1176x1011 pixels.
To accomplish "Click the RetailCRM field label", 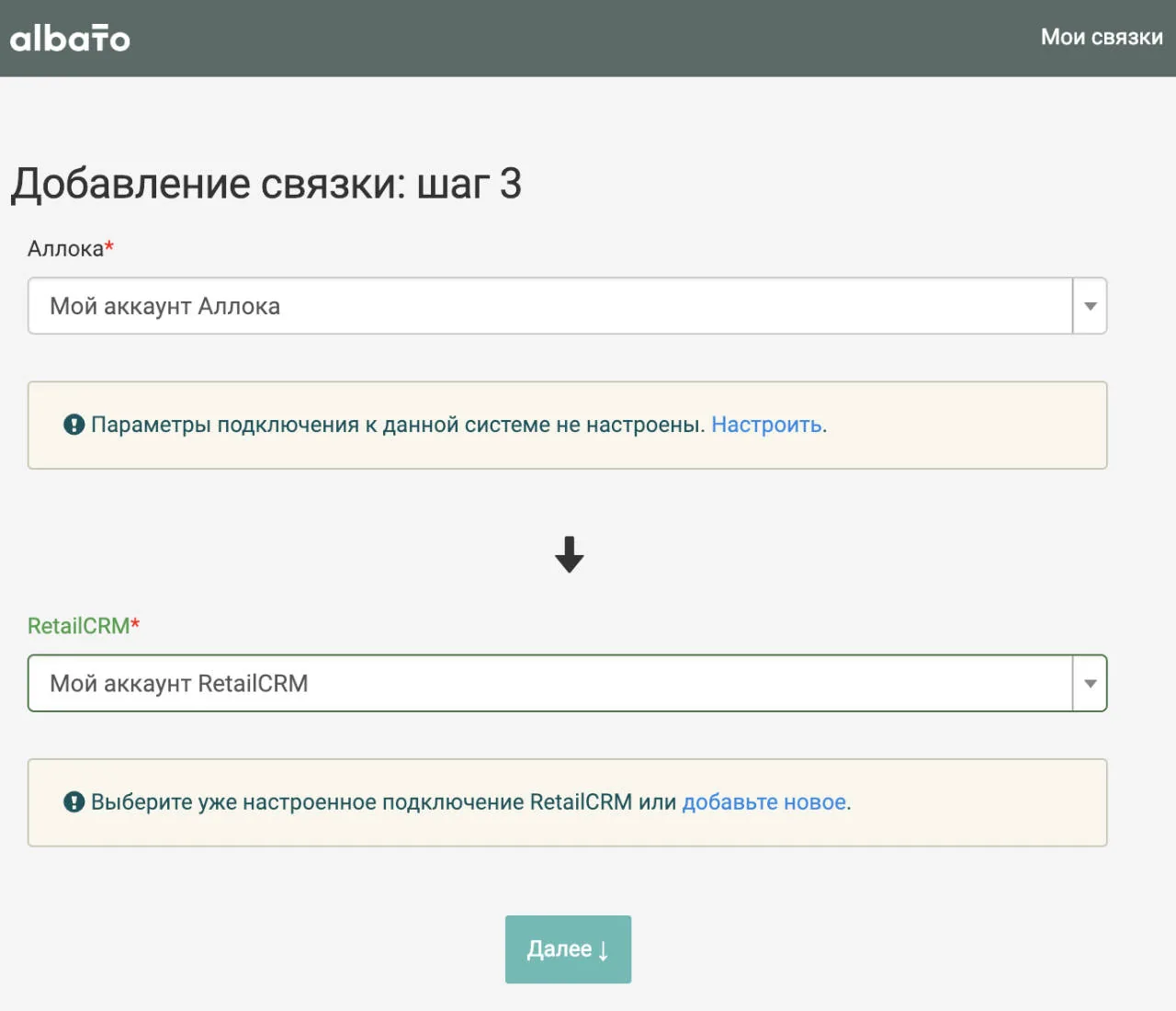I will click(x=84, y=626).
